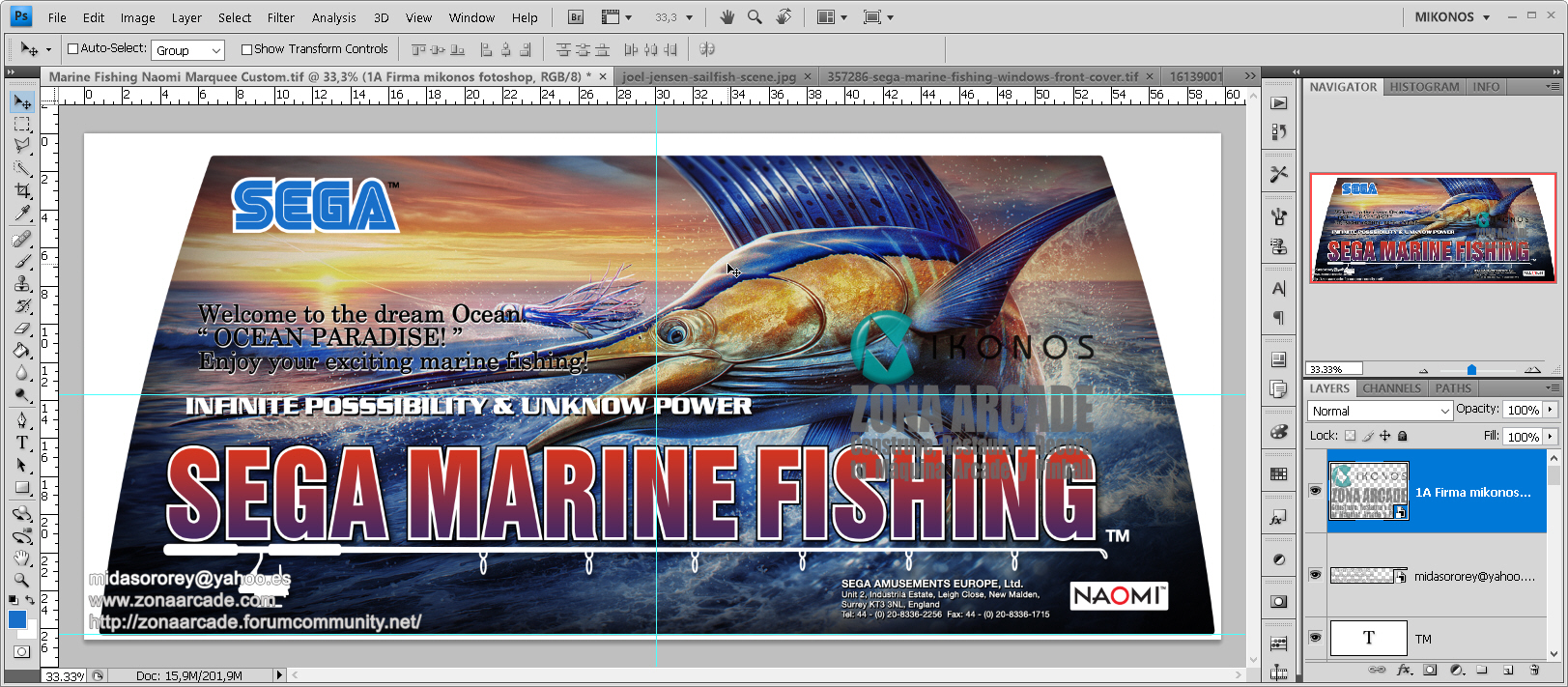This screenshot has height=687, width=1568.
Task: Select the Pen tool
Action: tap(22, 419)
